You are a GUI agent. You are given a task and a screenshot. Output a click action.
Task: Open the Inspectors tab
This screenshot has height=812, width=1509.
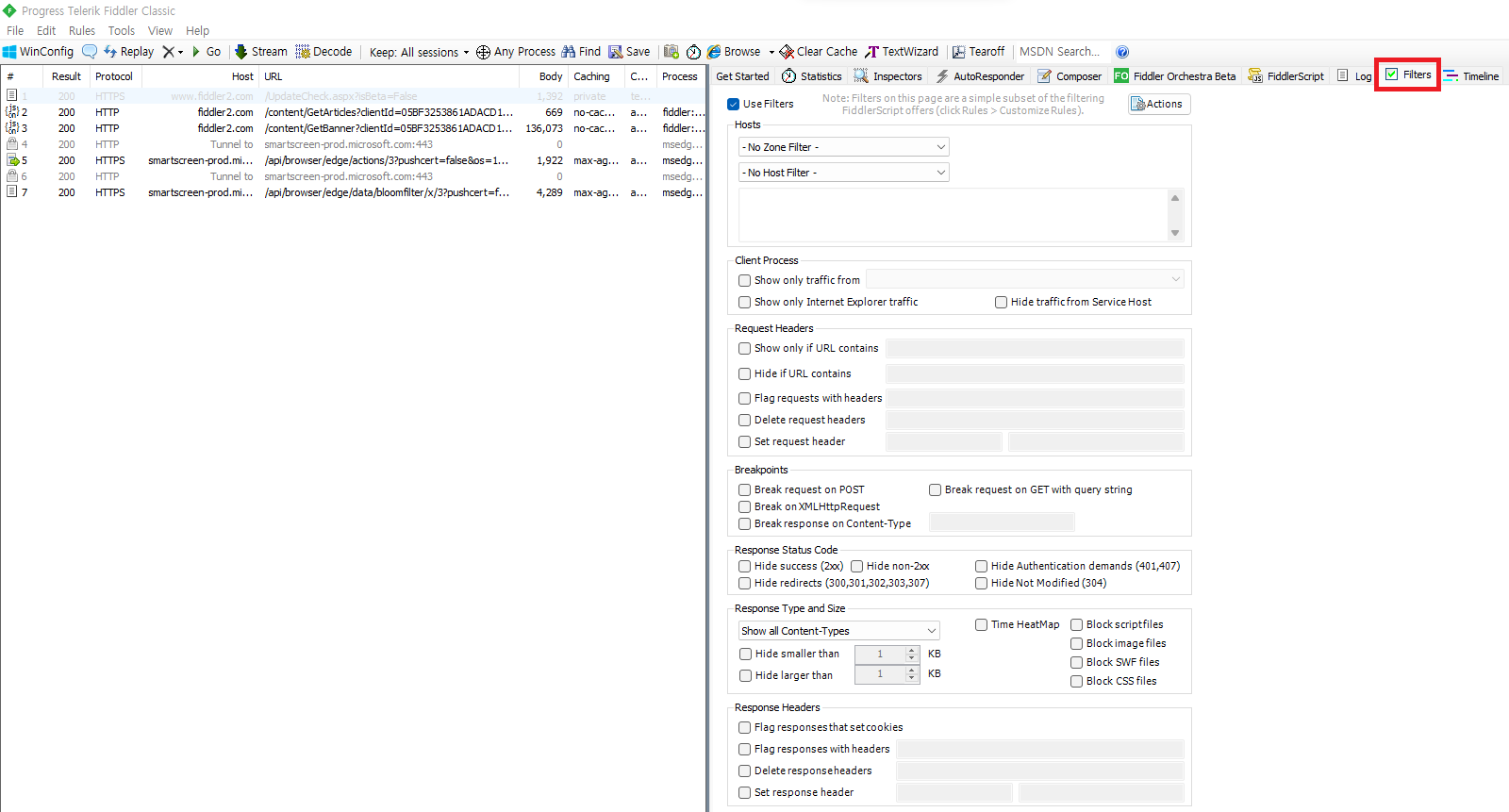(x=887, y=76)
